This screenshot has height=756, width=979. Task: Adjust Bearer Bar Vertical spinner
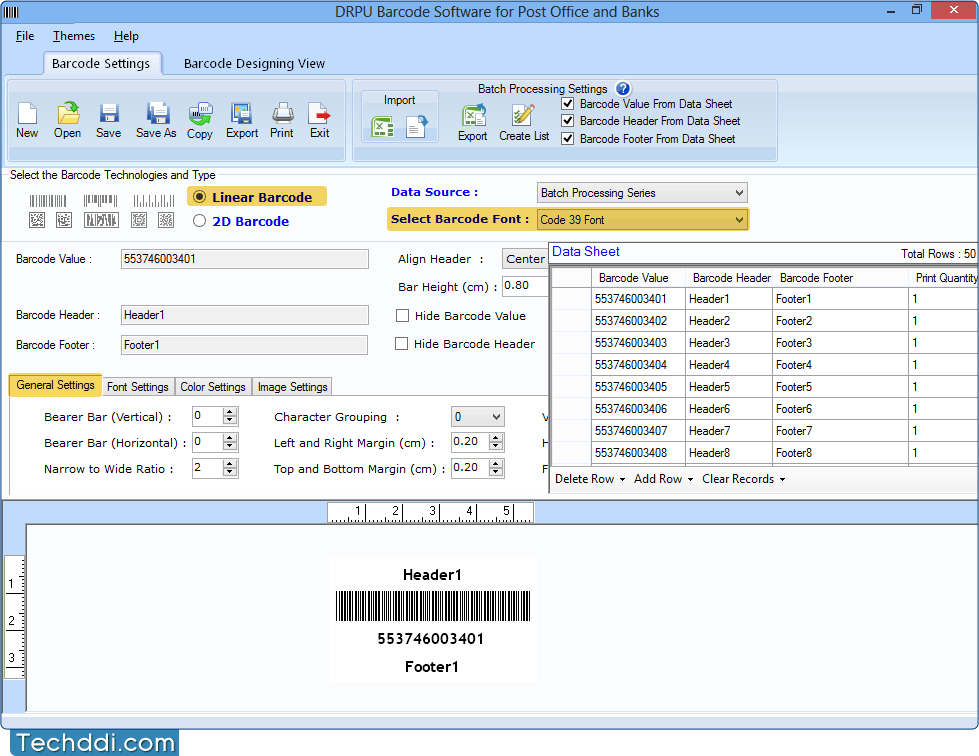point(230,416)
